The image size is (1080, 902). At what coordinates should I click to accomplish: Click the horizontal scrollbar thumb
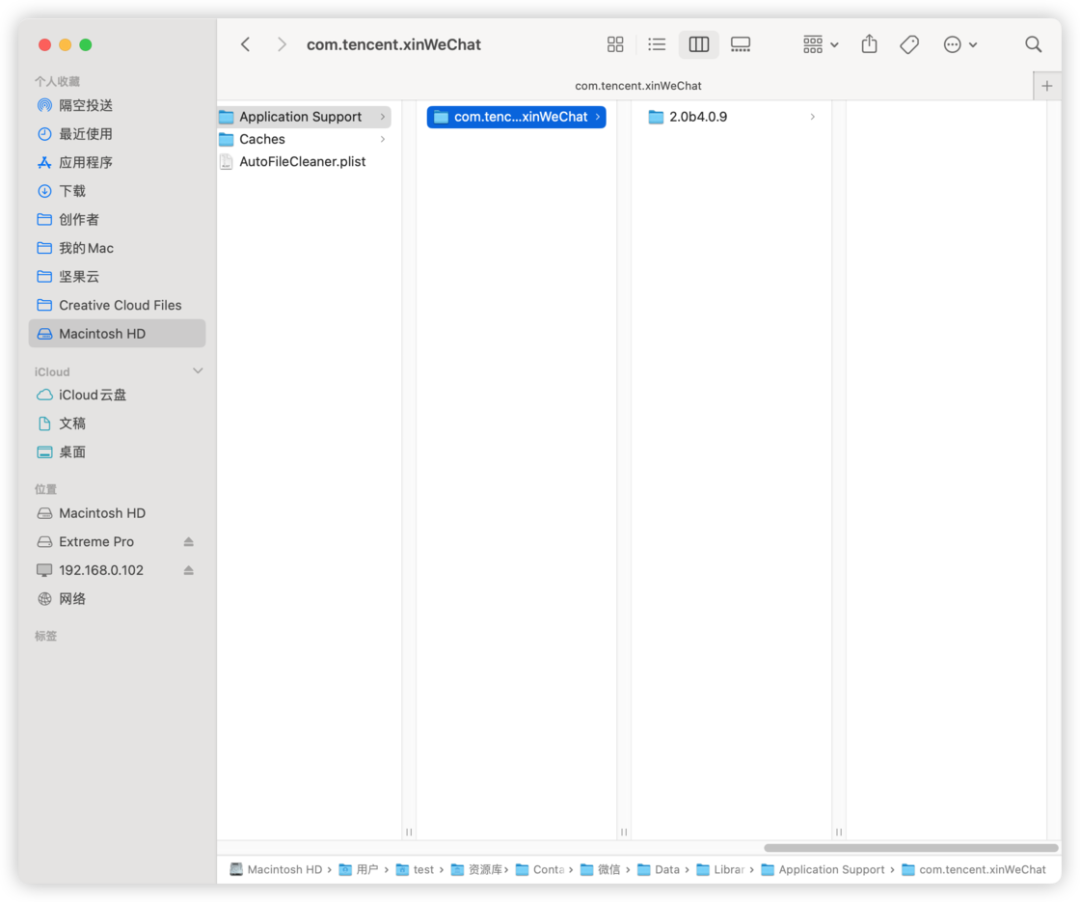pyautogui.click(x=911, y=848)
